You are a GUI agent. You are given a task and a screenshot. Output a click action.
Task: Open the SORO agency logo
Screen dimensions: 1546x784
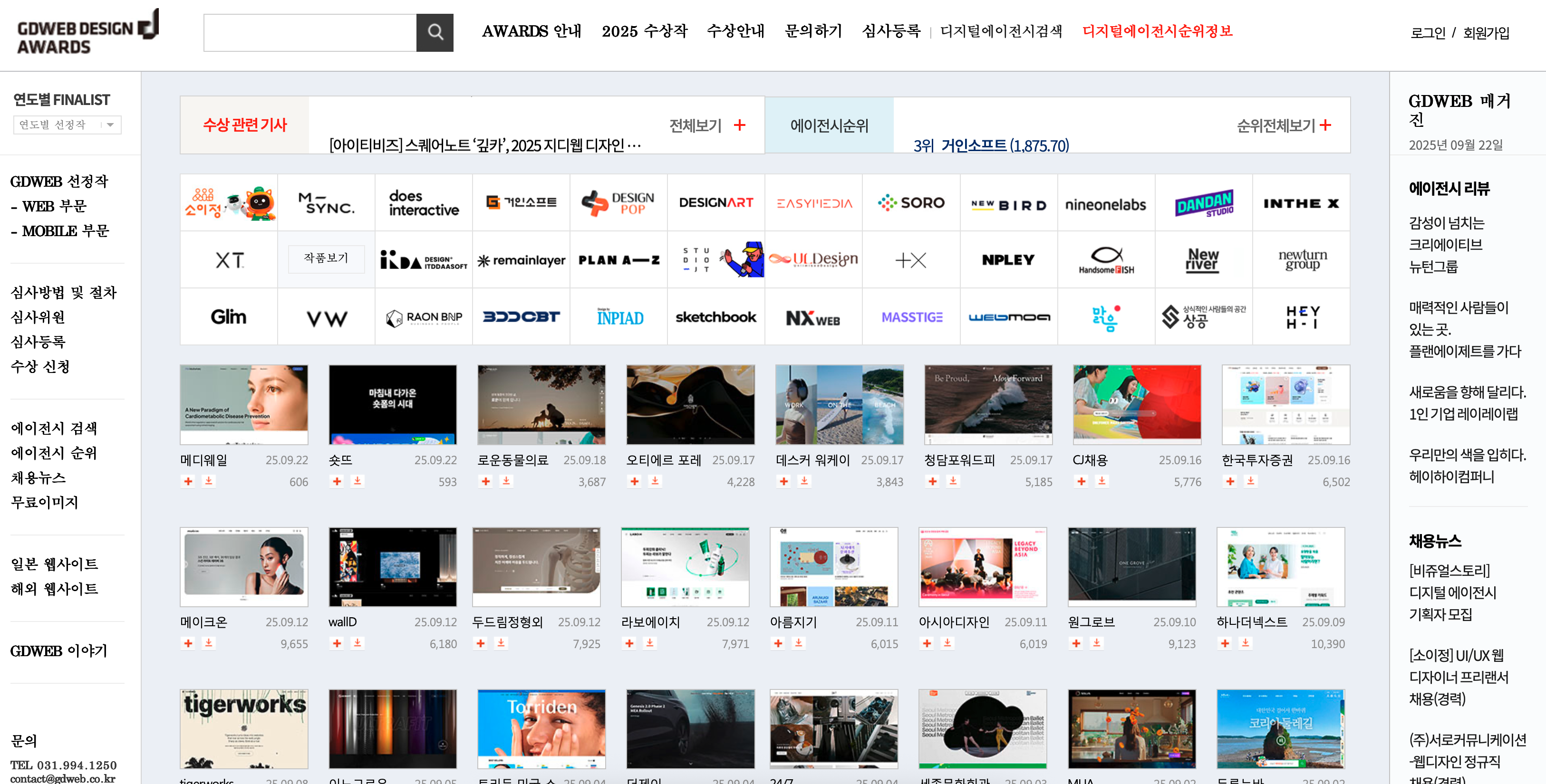911,203
